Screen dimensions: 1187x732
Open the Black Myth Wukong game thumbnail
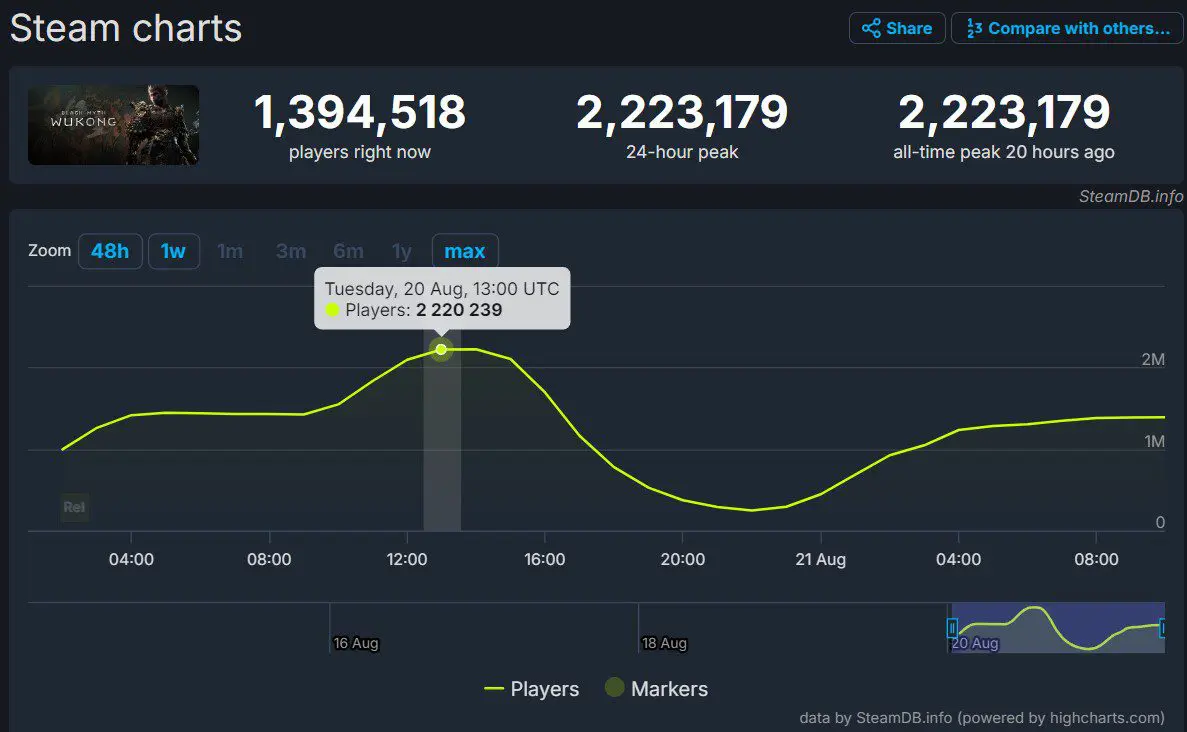click(x=114, y=125)
